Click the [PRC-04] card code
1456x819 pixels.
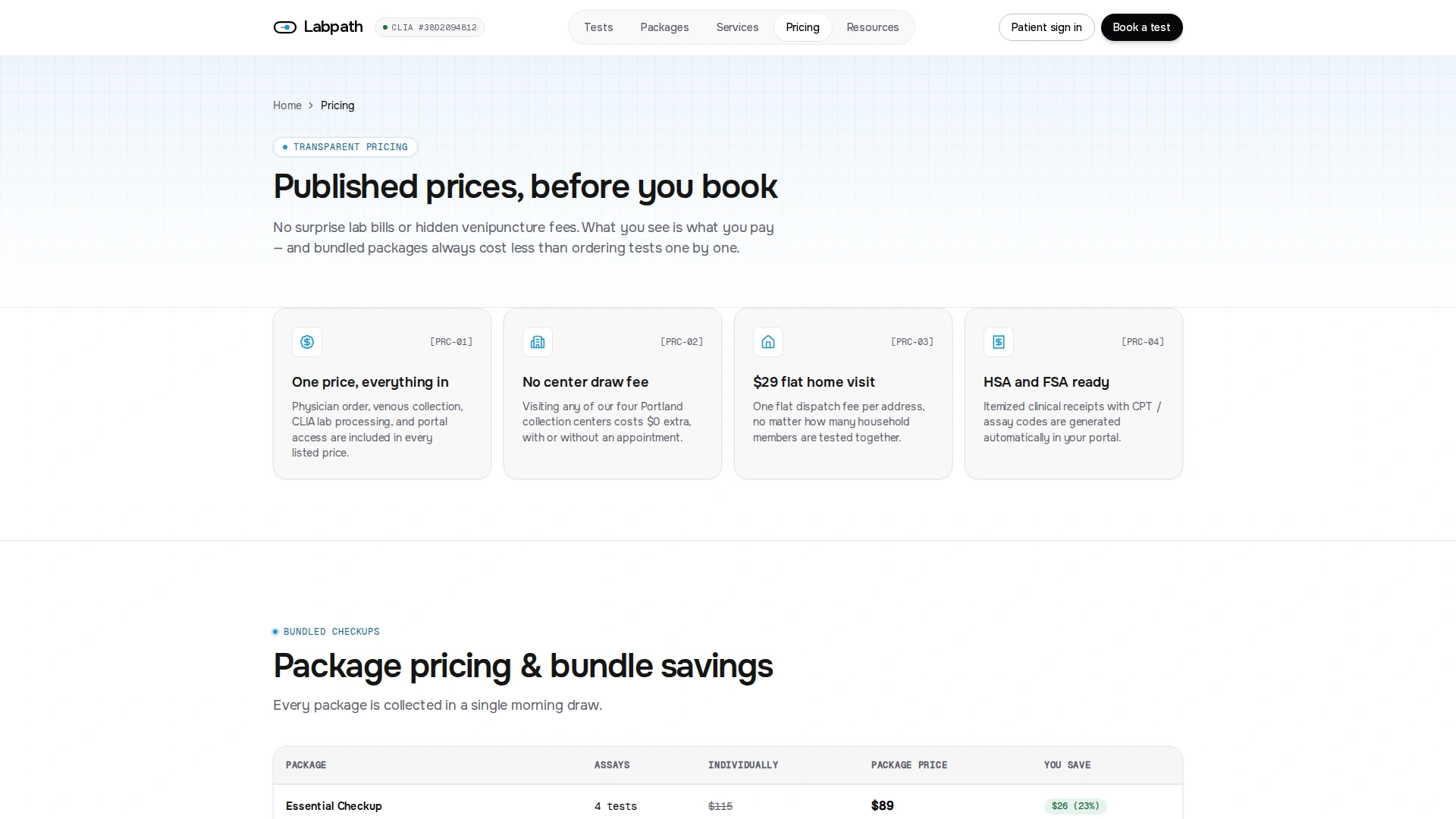click(x=1143, y=342)
